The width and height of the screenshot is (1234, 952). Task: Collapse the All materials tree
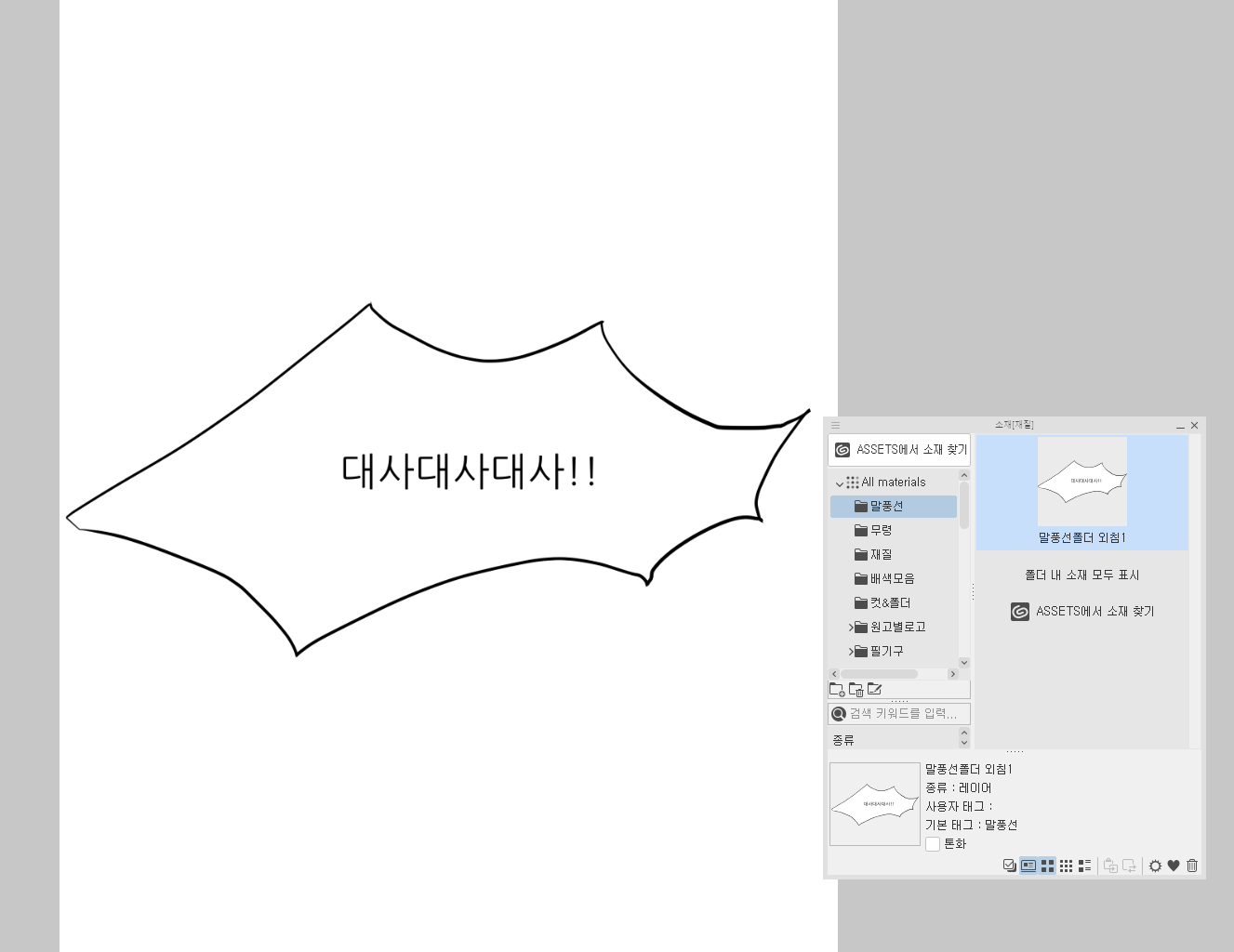(x=840, y=483)
